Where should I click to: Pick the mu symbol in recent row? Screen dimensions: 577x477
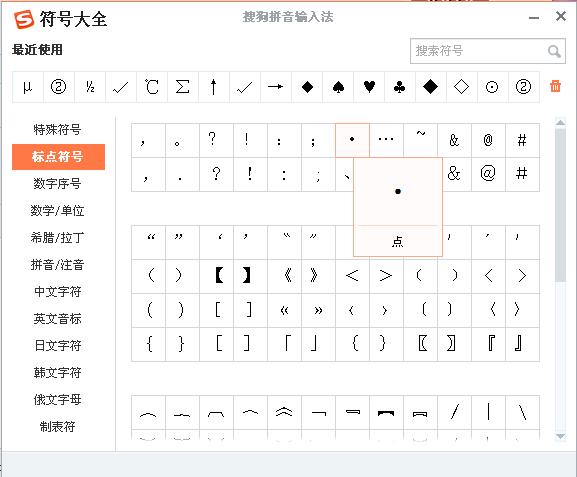point(28,87)
